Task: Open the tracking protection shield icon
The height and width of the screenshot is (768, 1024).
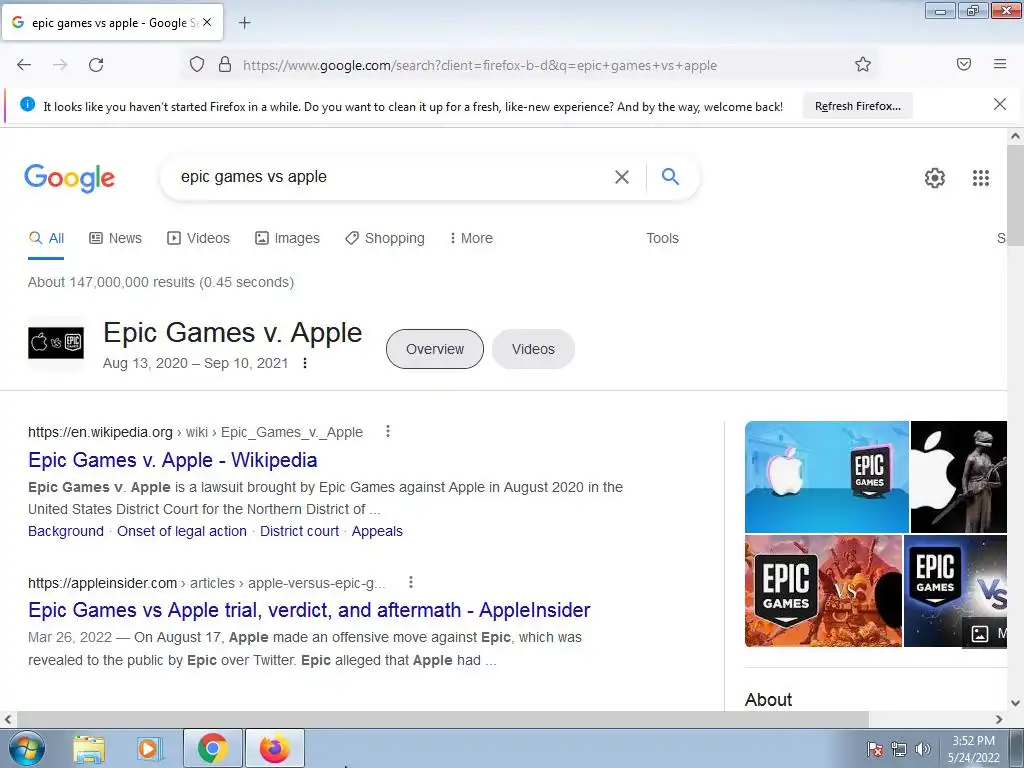Action: 197,65
